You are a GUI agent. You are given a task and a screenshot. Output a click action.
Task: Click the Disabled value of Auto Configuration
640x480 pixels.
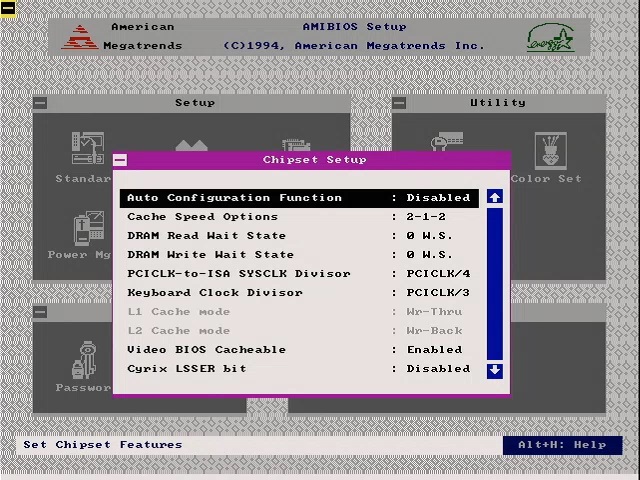tap(438, 198)
